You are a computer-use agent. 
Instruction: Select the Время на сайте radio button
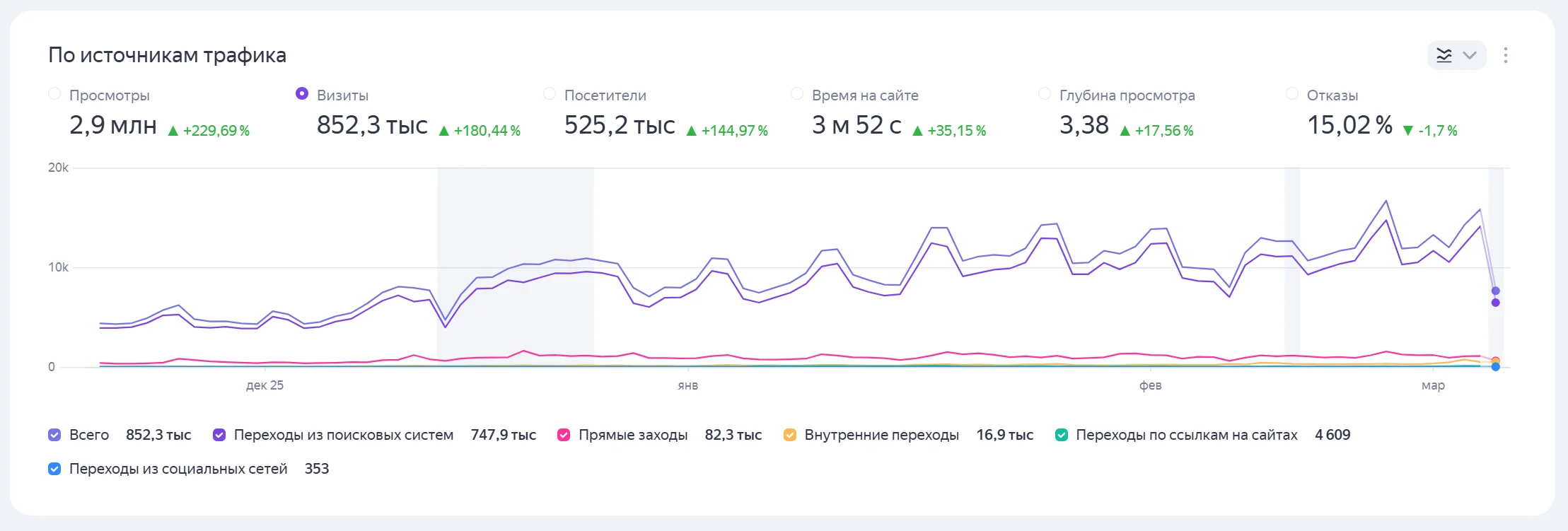797,94
